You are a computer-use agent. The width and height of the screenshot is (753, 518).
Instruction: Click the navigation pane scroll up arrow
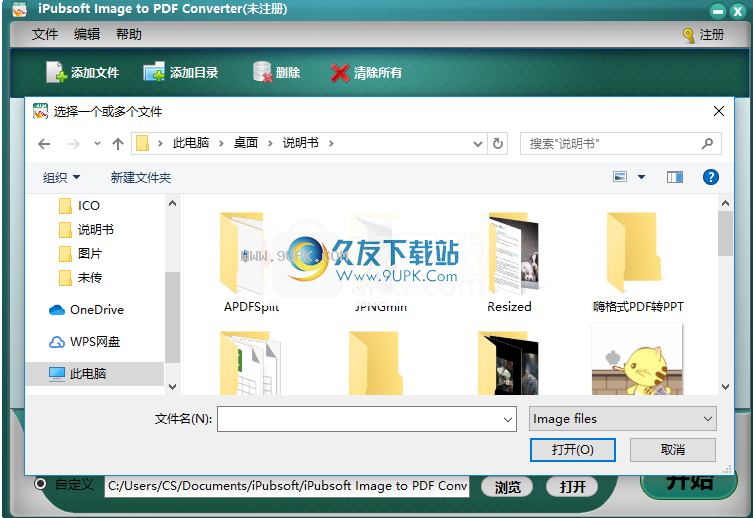172,204
